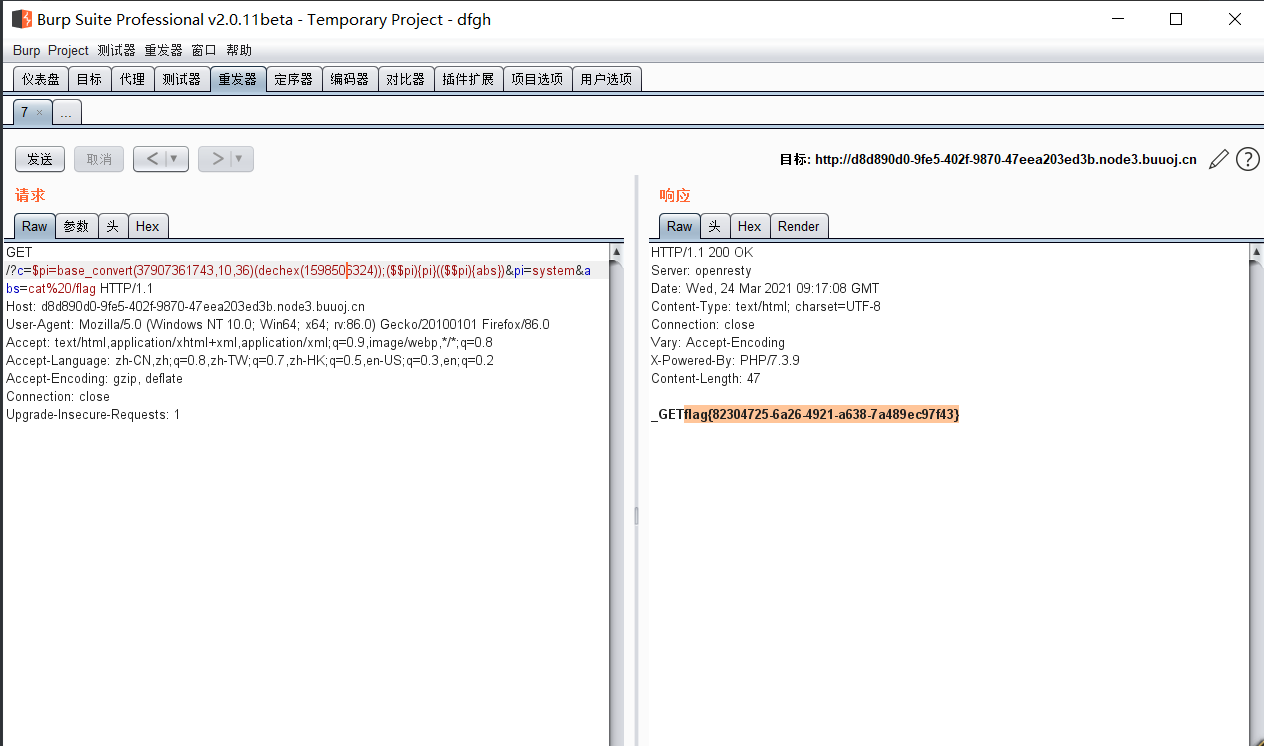
Task: Open the 测试器 menu in menu bar
Action: click(116, 50)
